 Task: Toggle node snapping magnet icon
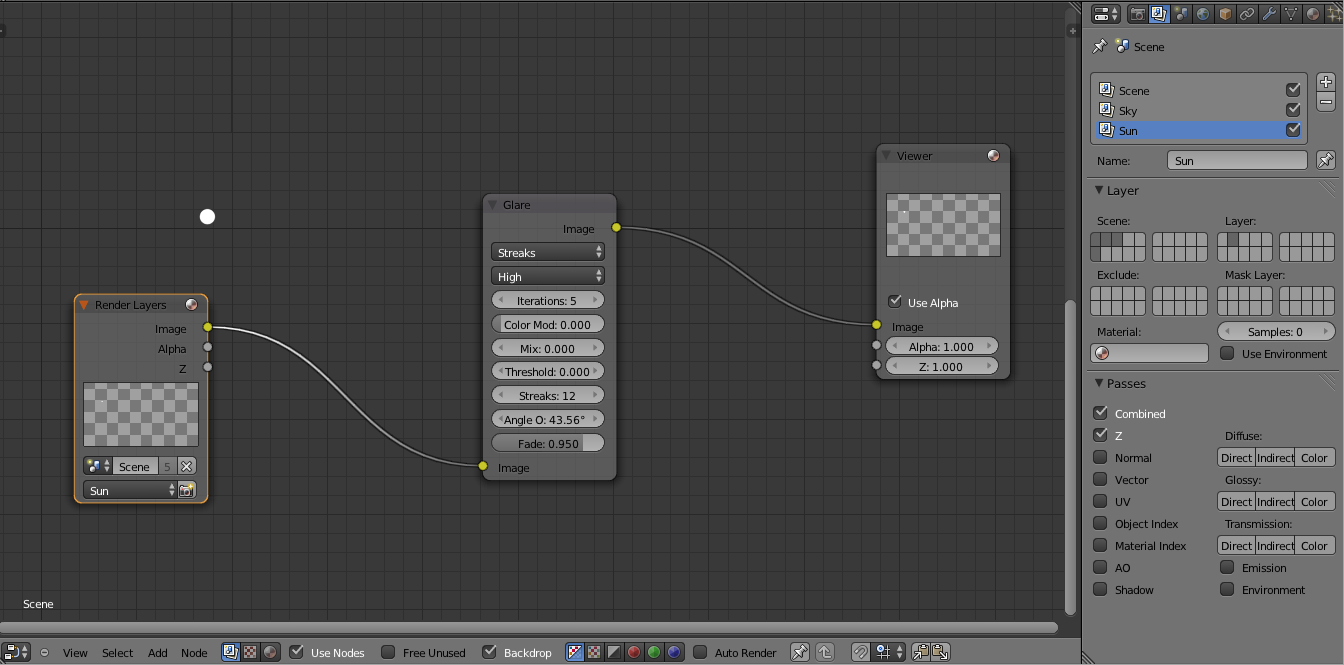tap(861, 652)
